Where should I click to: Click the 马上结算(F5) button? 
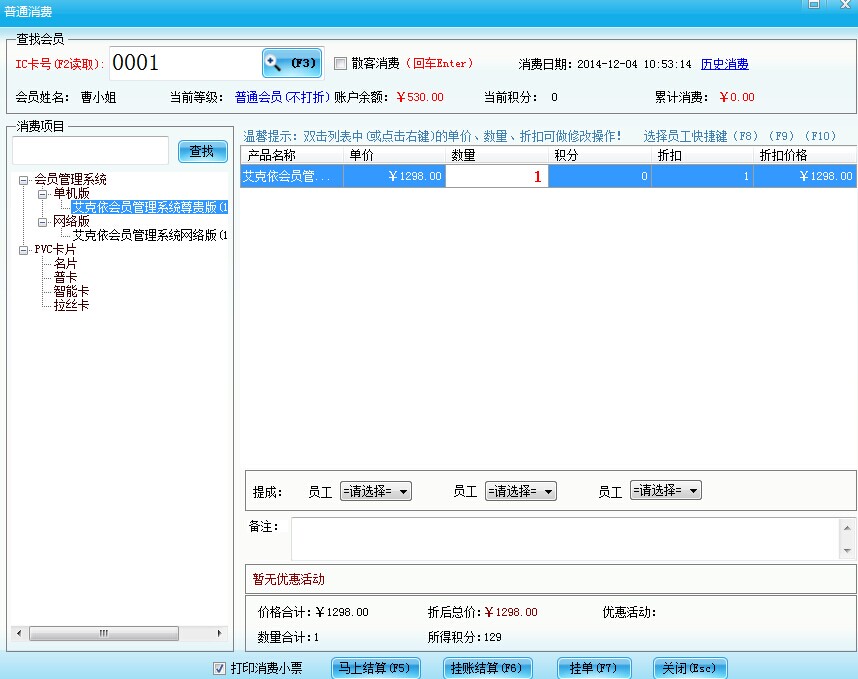pos(375,668)
